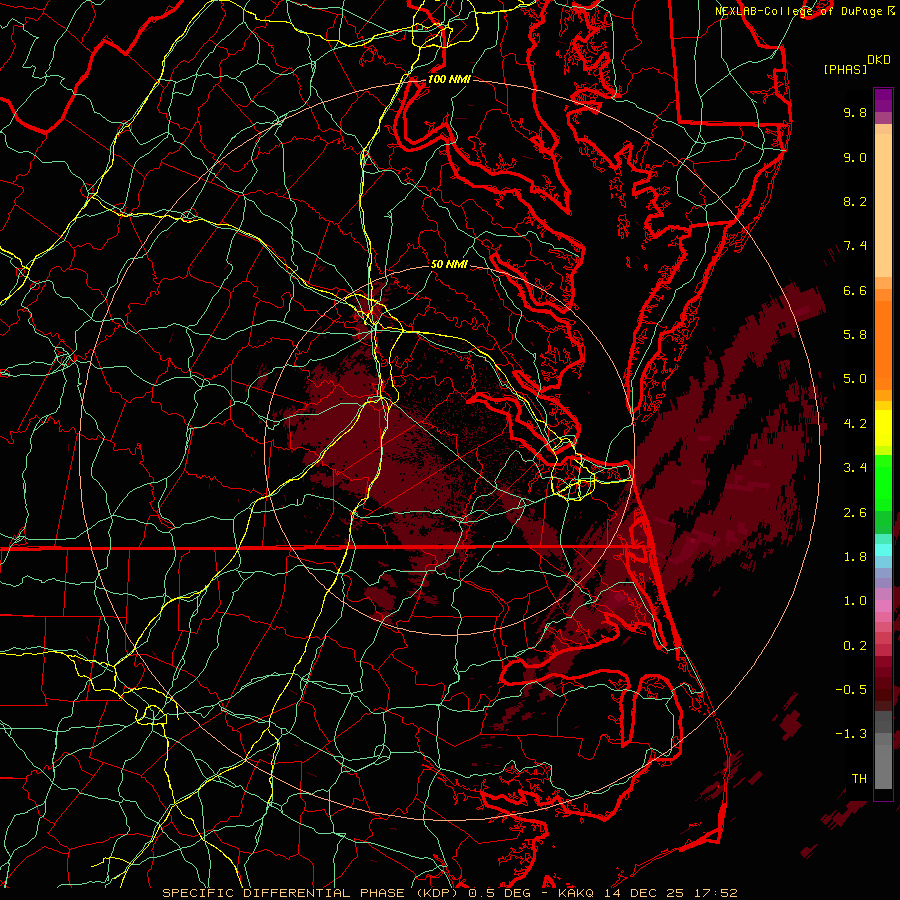The height and width of the screenshot is (900, 900).
Task: Click the 1.8 value on the scale
Action: [855, 557]
